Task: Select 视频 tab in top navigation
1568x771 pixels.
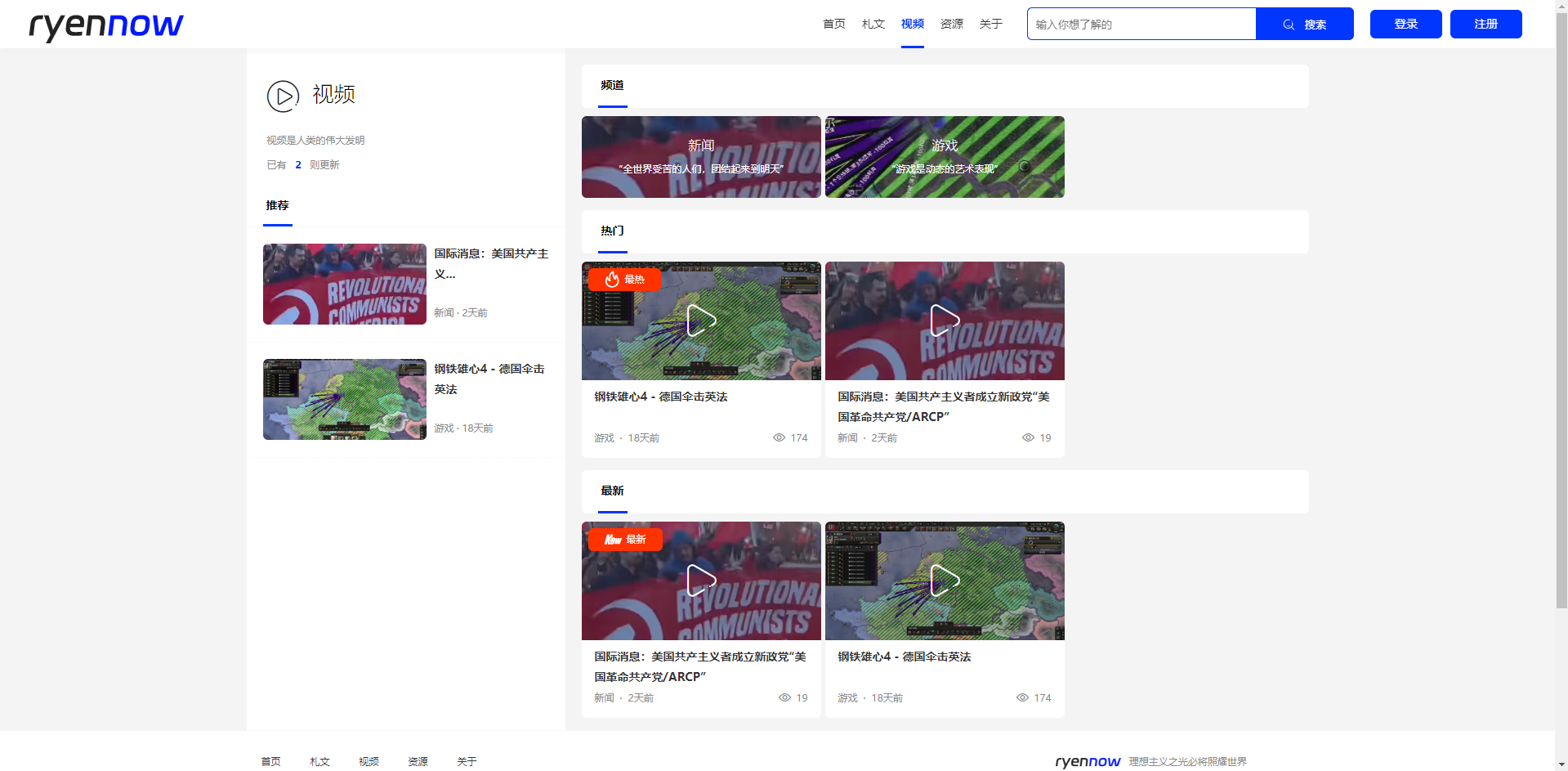Action: tap(913, 24)
